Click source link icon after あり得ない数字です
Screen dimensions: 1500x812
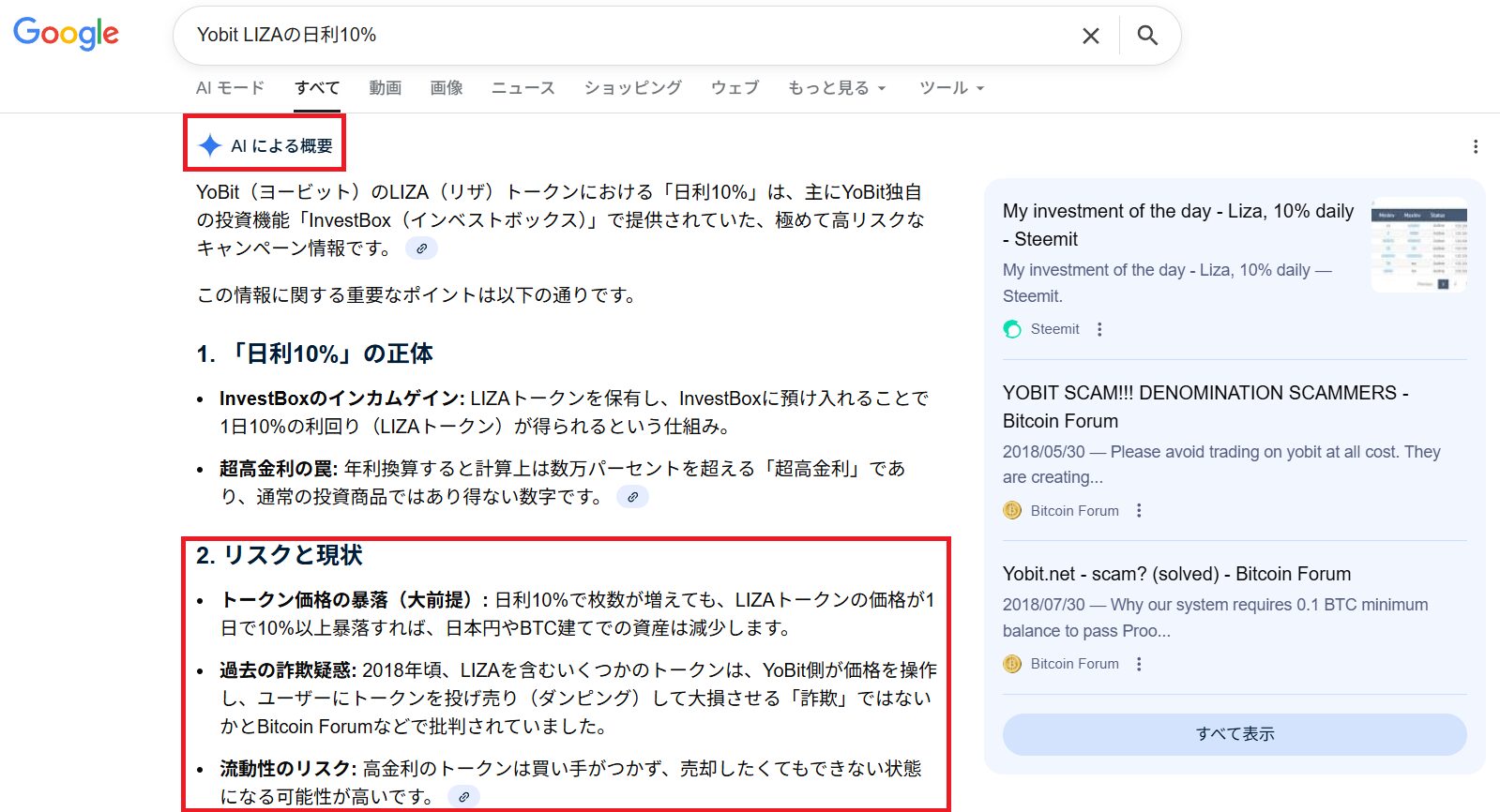(632, 497)
